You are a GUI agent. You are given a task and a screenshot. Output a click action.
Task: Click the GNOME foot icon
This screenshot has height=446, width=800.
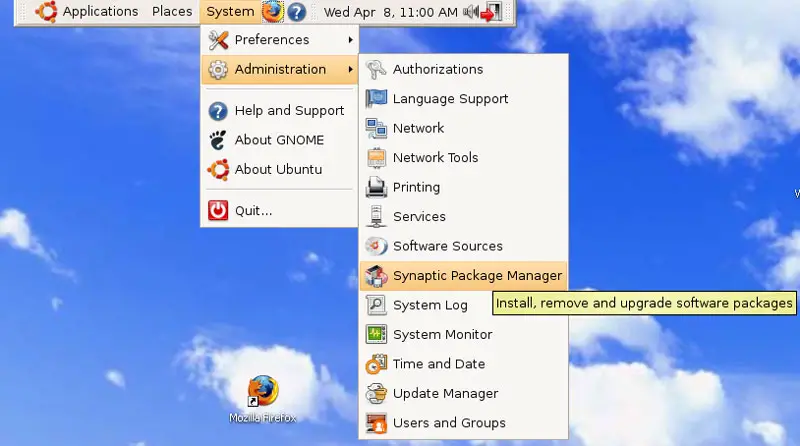tap(218, 140)
